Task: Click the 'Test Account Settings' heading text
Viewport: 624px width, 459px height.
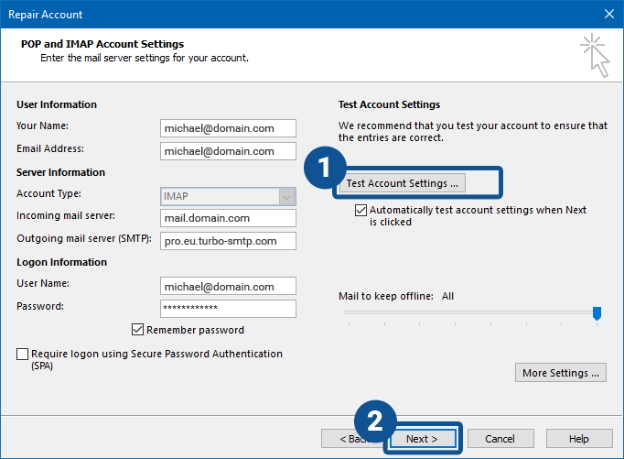Action: [x=389, y=104]
